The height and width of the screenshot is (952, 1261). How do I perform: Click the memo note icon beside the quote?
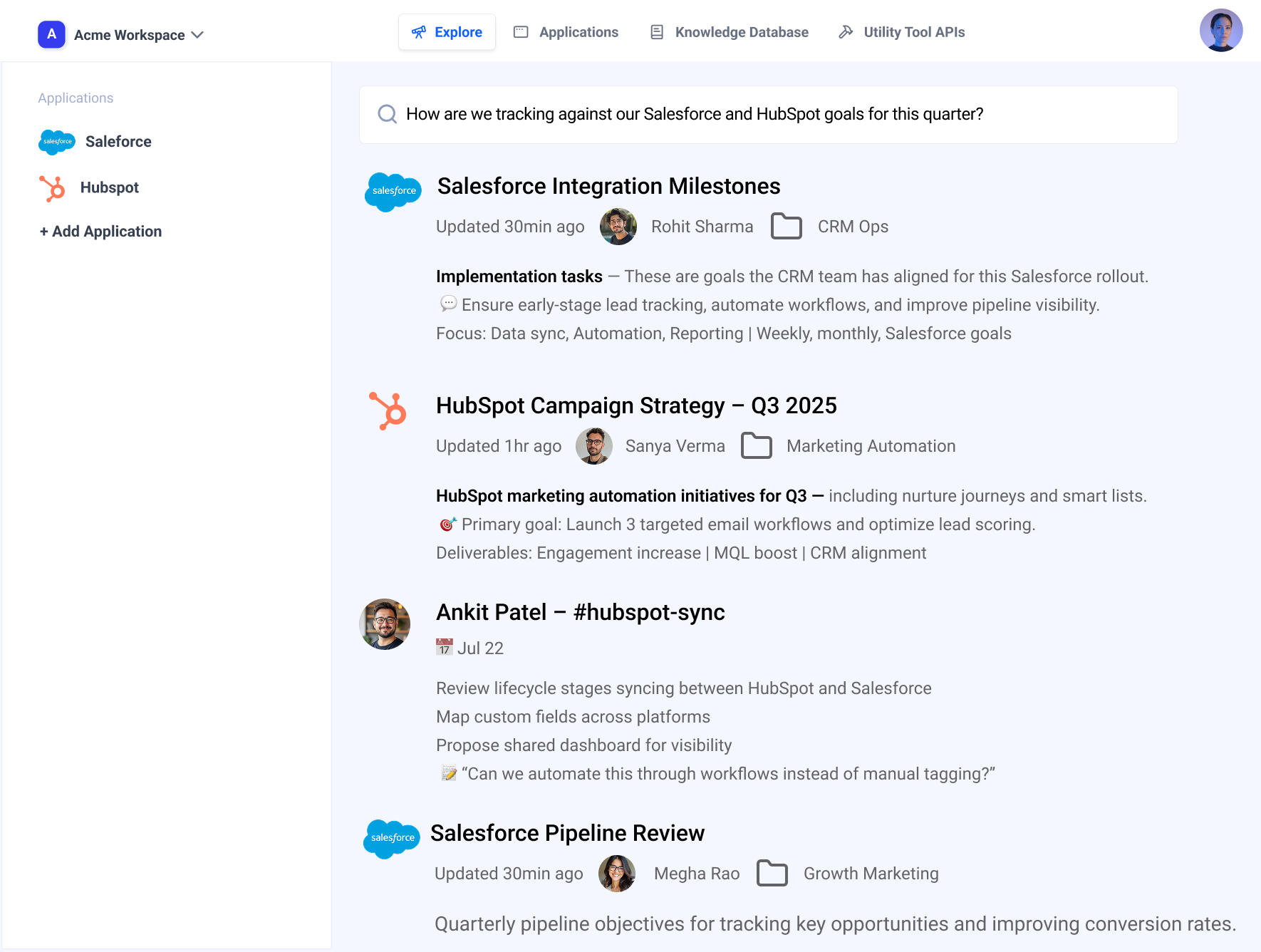(x=449, y=773)
